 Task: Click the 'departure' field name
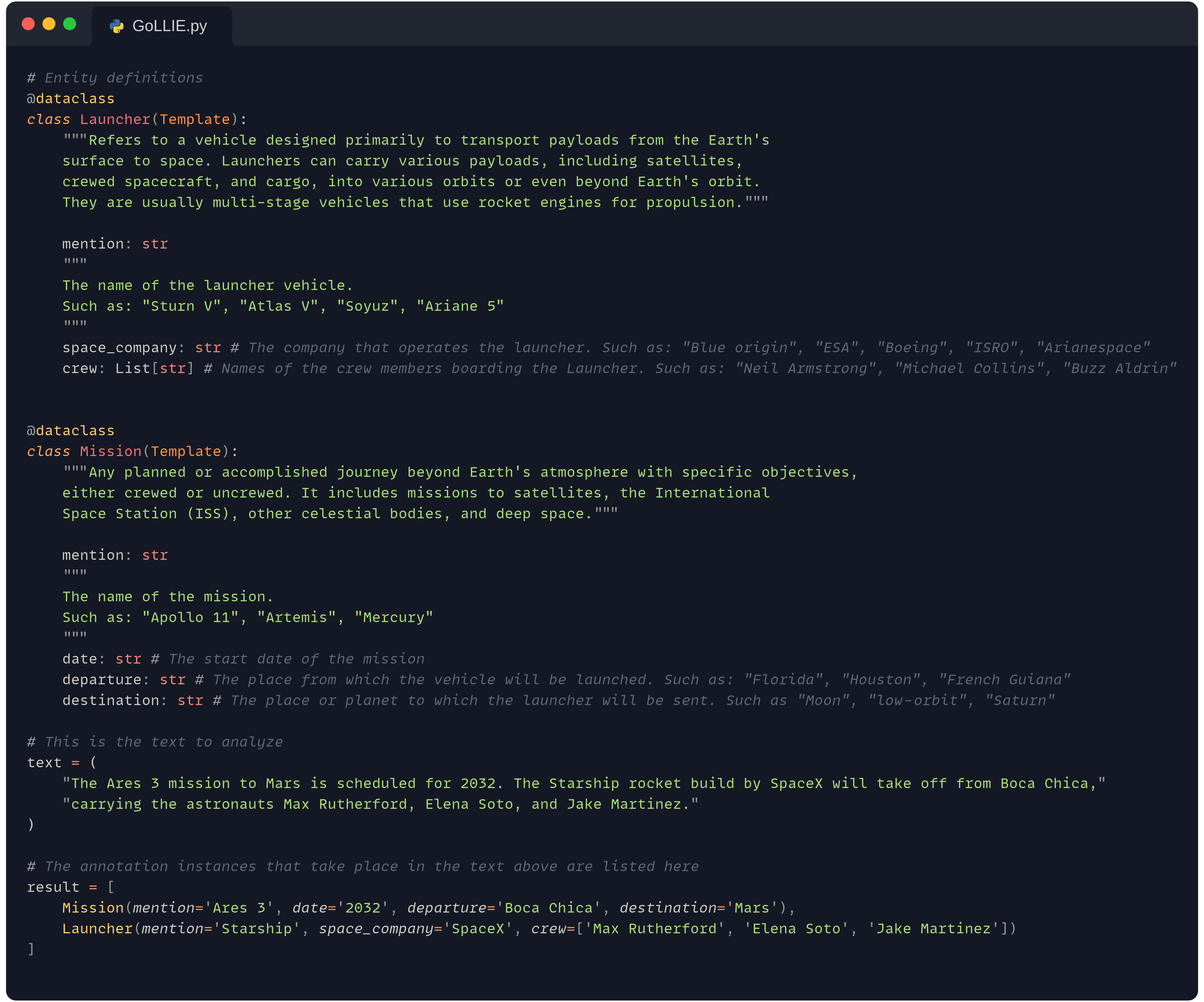[101, 680]
